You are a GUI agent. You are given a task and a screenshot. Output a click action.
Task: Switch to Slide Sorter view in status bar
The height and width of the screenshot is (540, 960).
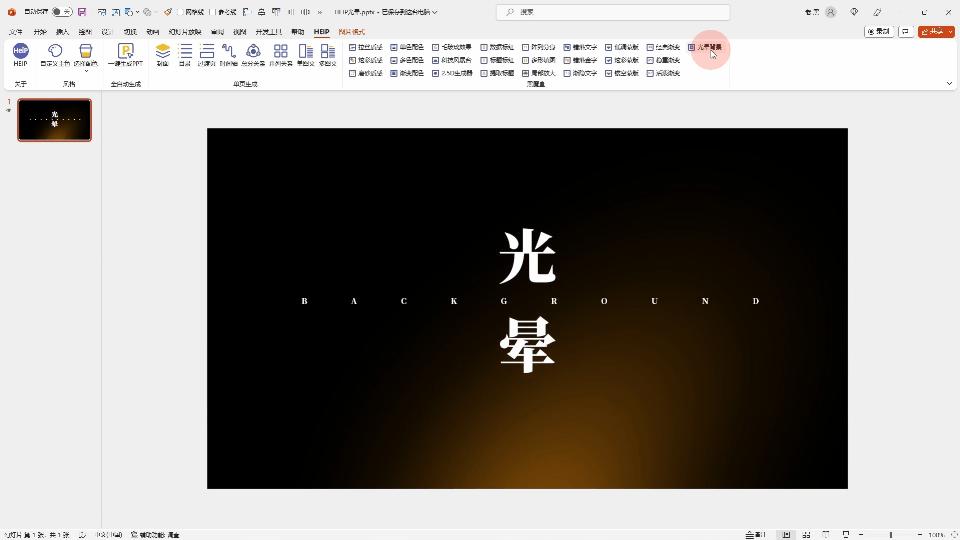pos(805,535)
